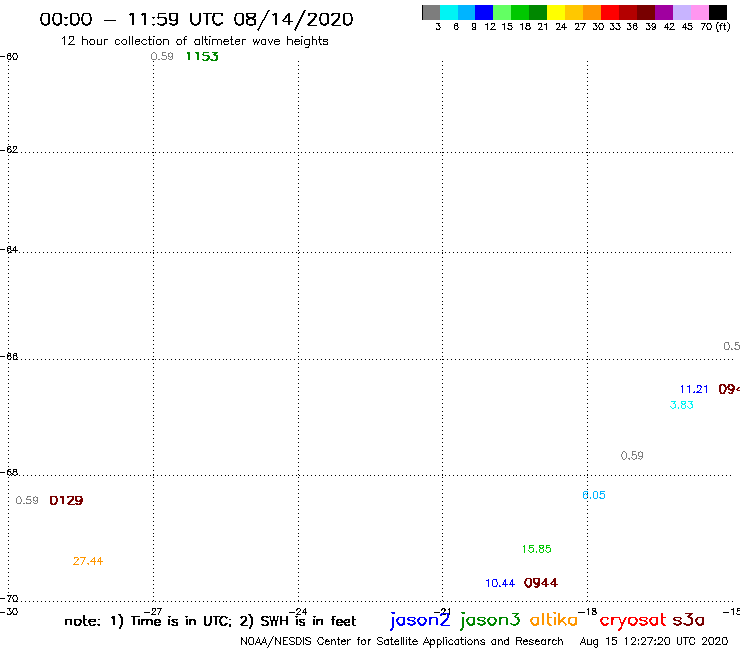Click the '-62' latitude axis label

(9, 150)
